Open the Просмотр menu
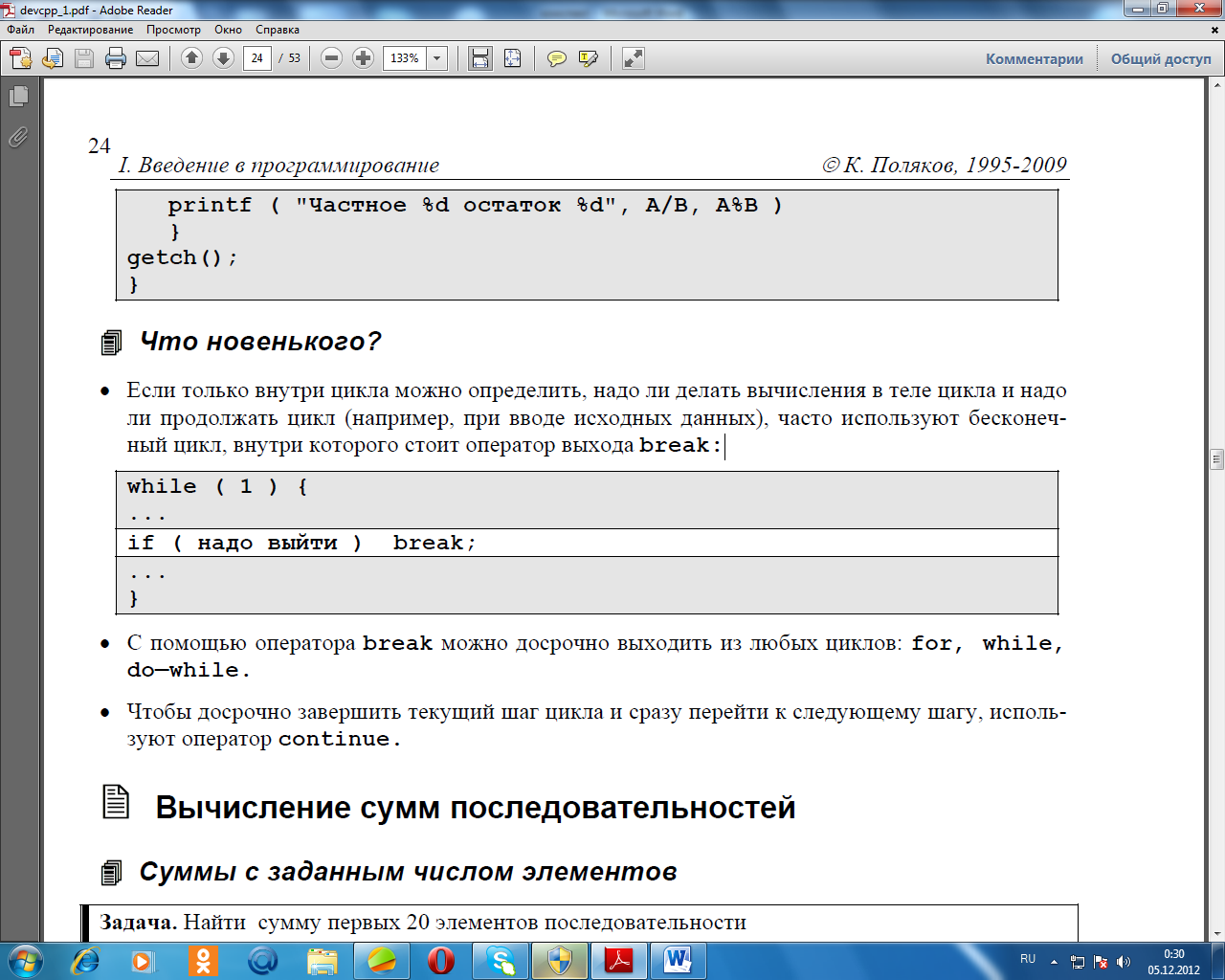The width and height of the screenshot is (1225, 980). point(173,30)
